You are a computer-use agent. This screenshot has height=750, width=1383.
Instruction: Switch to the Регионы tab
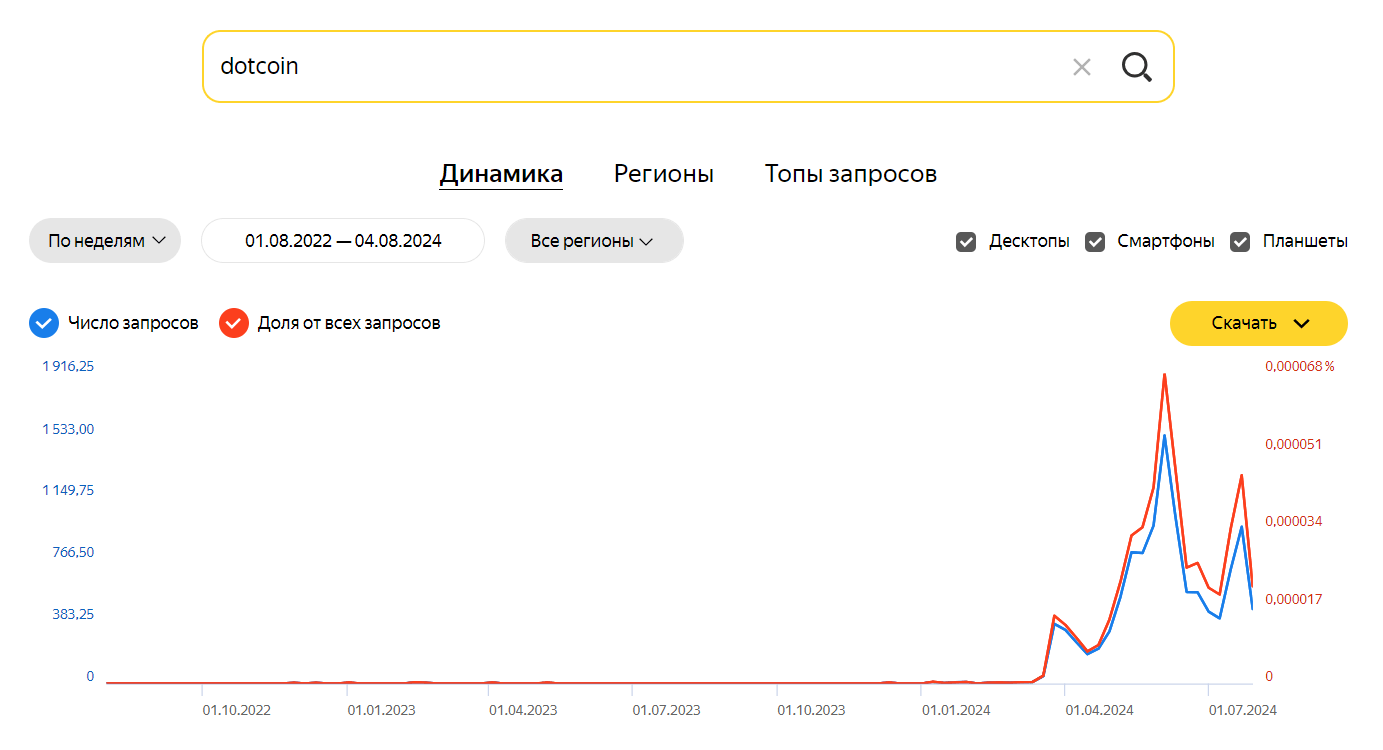[663, 174]
